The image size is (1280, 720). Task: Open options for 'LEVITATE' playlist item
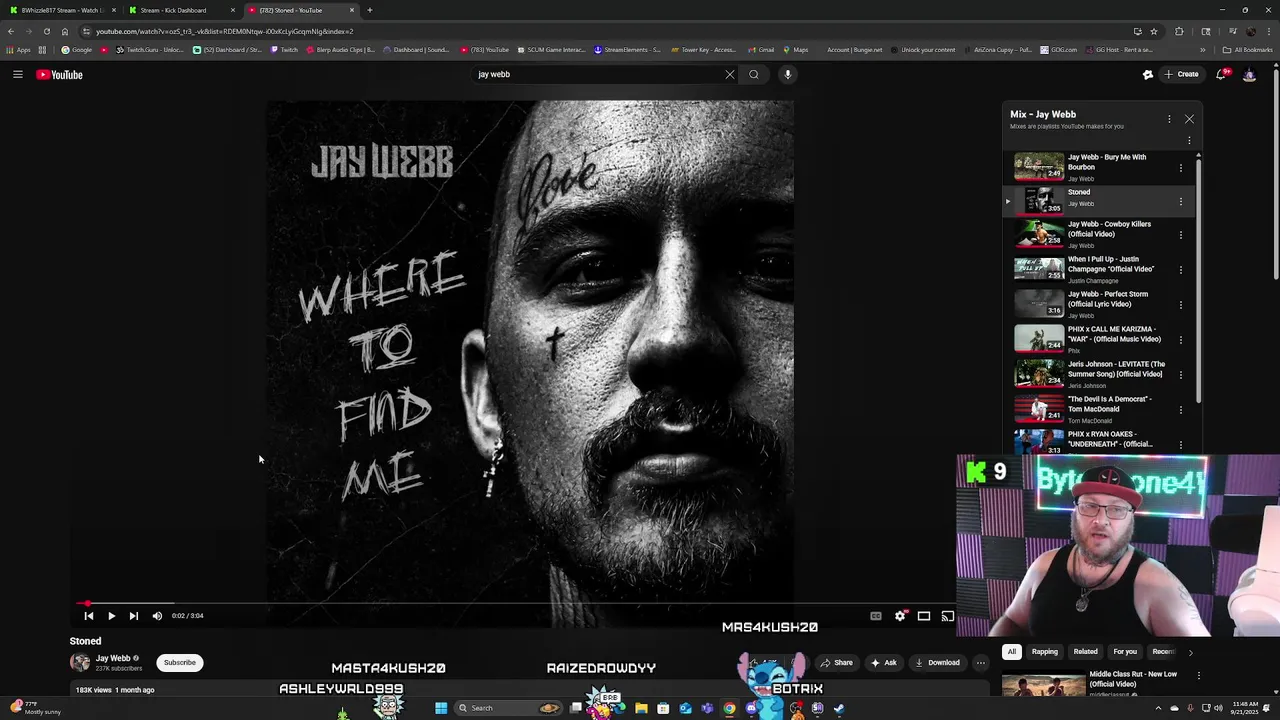(1181, 375)
